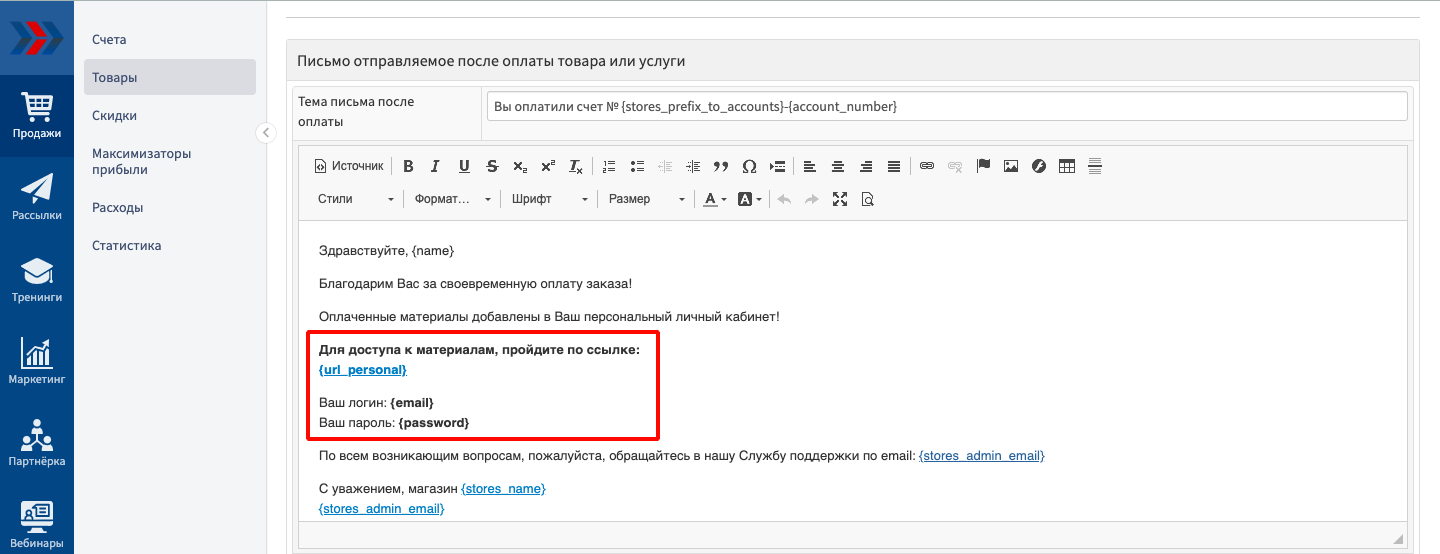This screenshot has width=1440, height=554.
Task: Maximize the editor to full screen
Action: coord(840,199)
